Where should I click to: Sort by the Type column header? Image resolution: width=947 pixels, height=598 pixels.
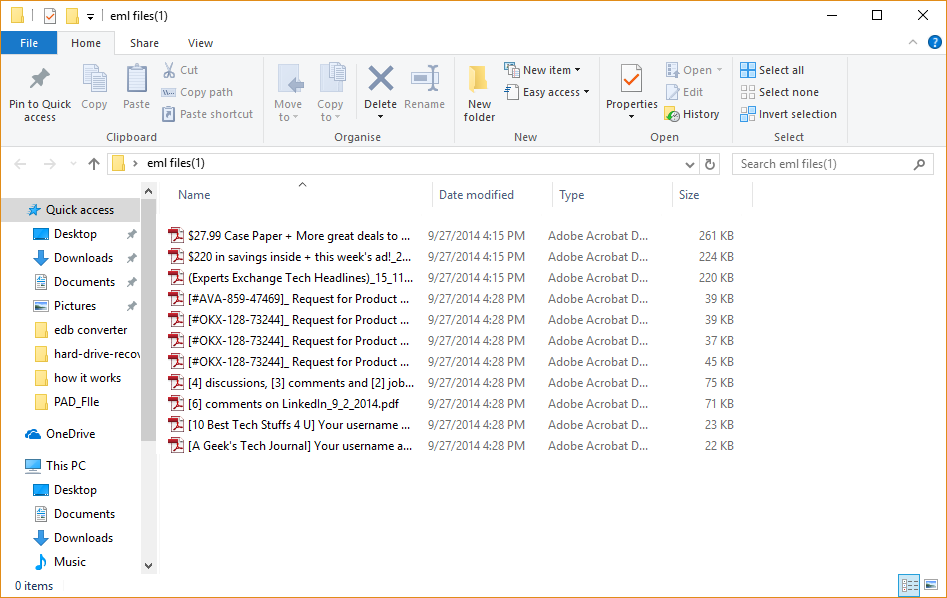(571, 195)
